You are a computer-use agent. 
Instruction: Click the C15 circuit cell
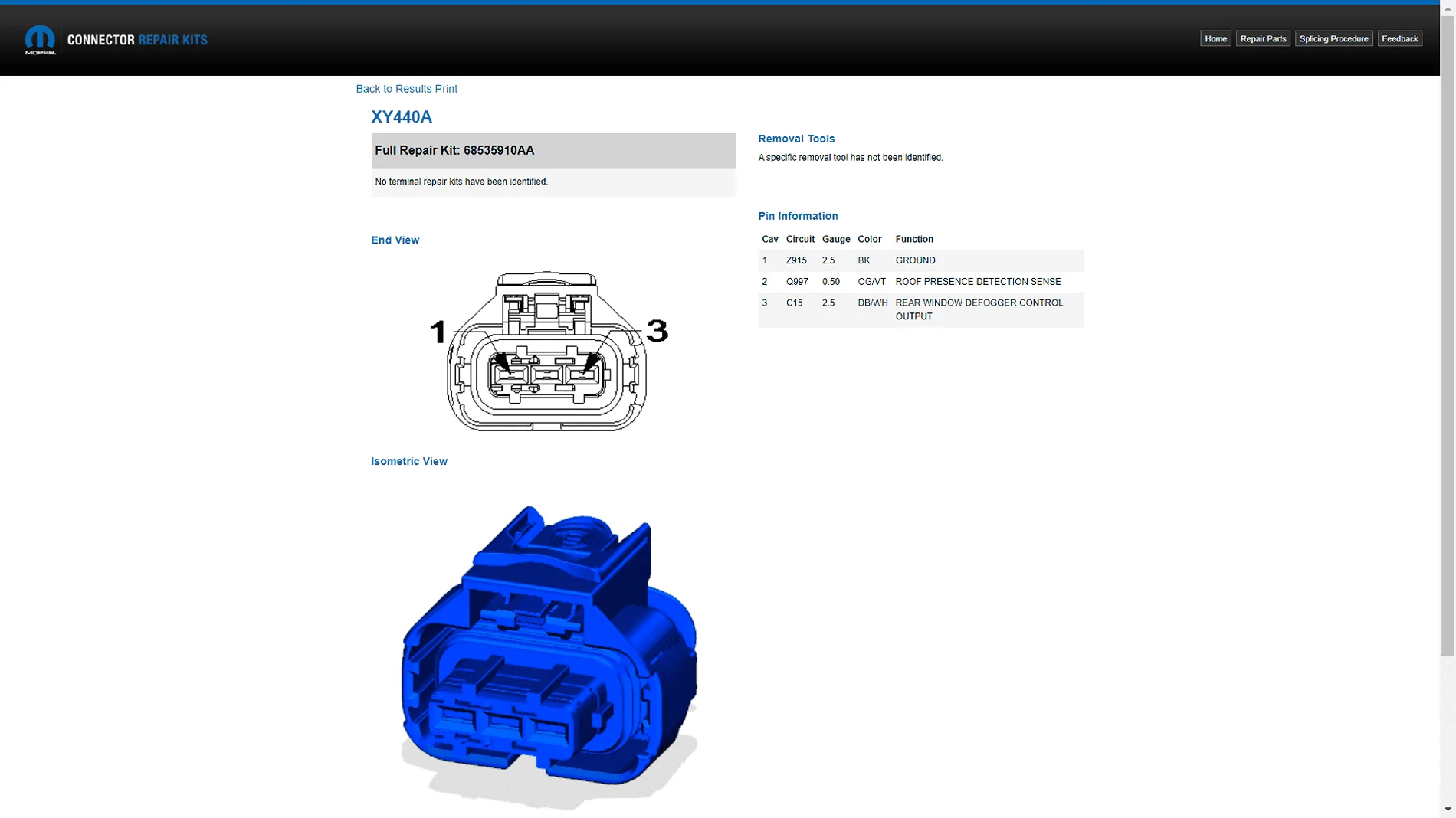[795, 303]
